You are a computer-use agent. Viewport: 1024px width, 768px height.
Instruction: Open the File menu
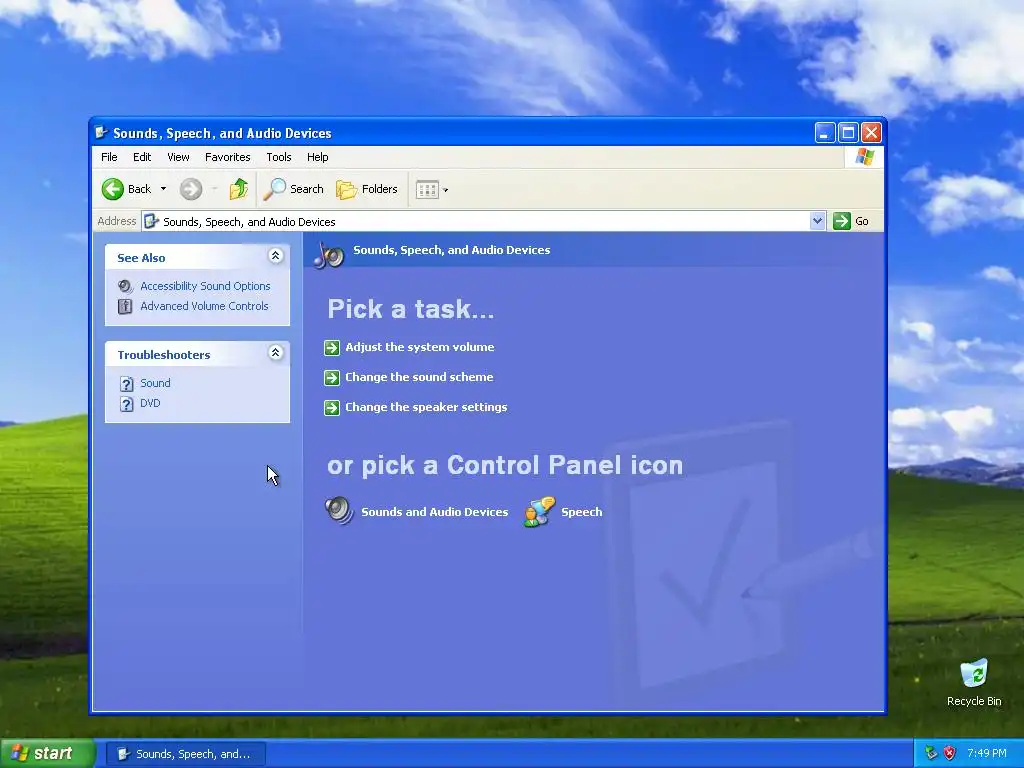point(109,157)
